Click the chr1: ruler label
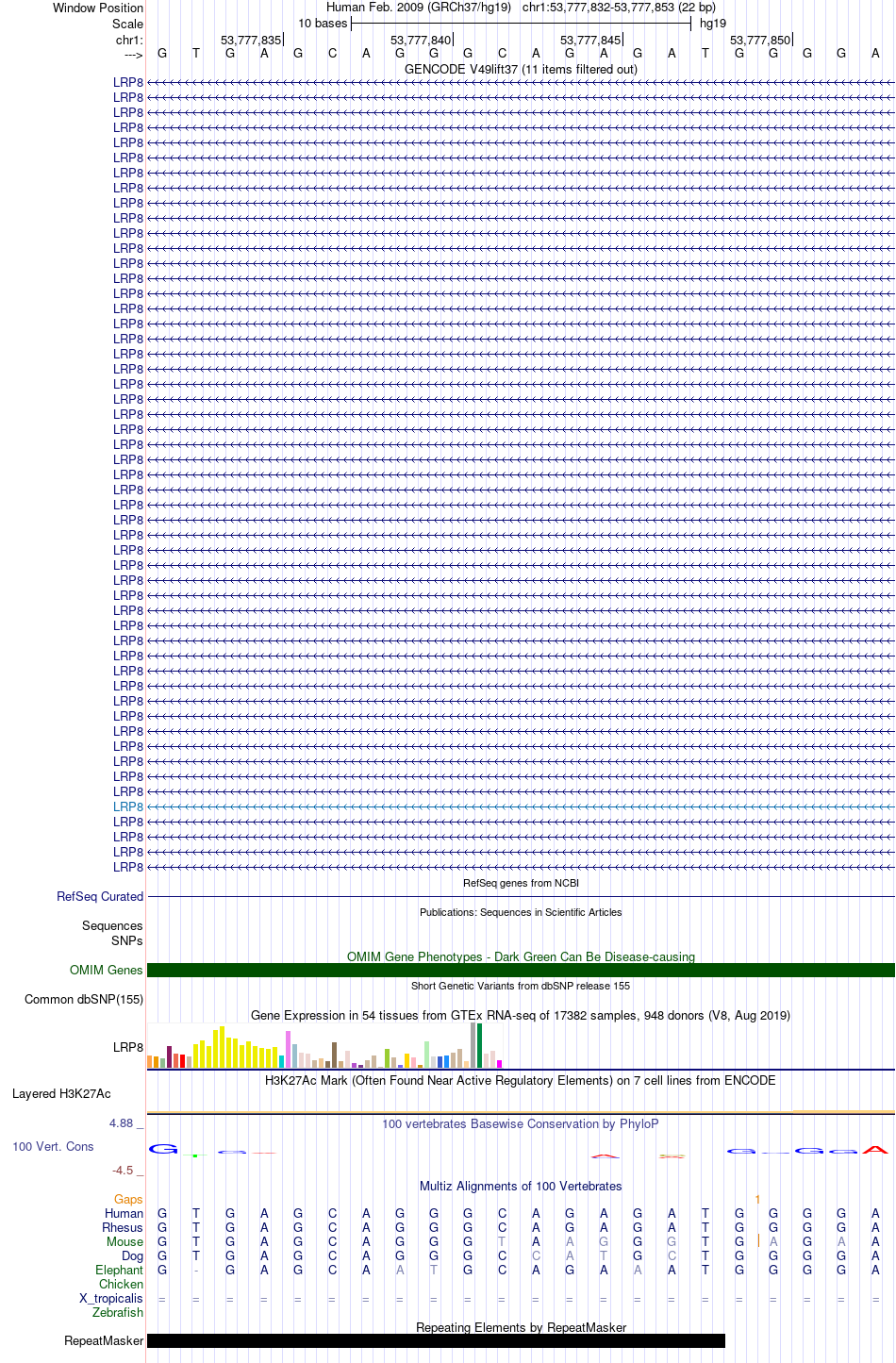Screen dimensions: 896x1363 (129, 40)
